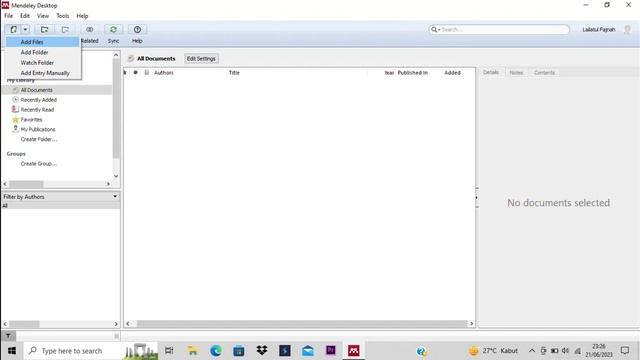The width and height of the screenshot is (640, 360).
Task: Open Premiere Pro from the taskbar
Action: point(331,351)
